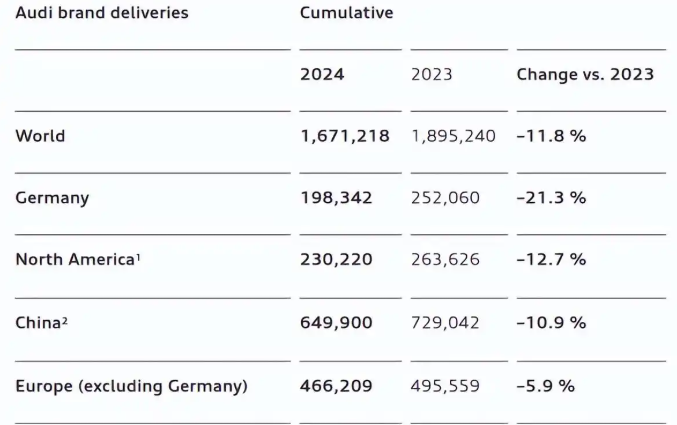677x425 pixels.
Task: Click the Germany row label
Action: 52,198
